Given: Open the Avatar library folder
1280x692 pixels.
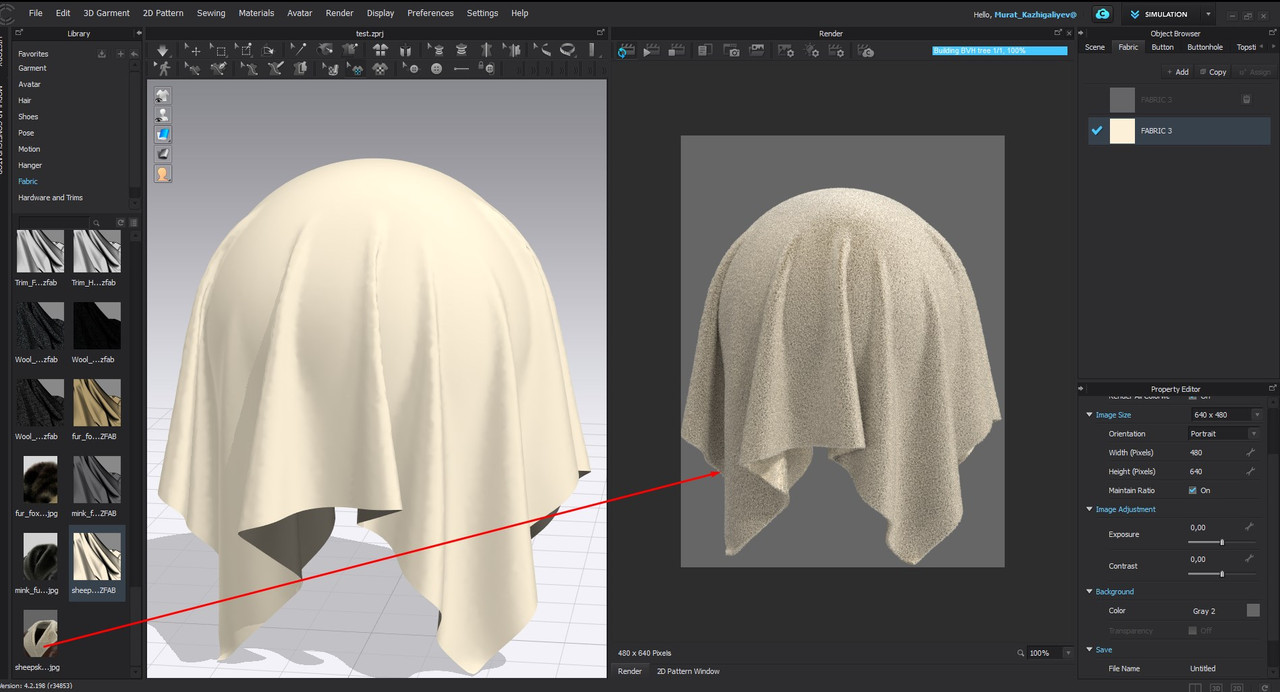Looking at the screenshot, I should coord(29,84).
